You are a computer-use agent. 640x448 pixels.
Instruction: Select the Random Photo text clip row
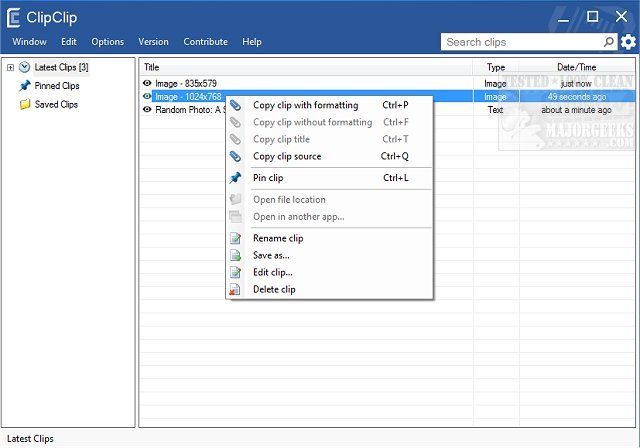click(388, 109)
